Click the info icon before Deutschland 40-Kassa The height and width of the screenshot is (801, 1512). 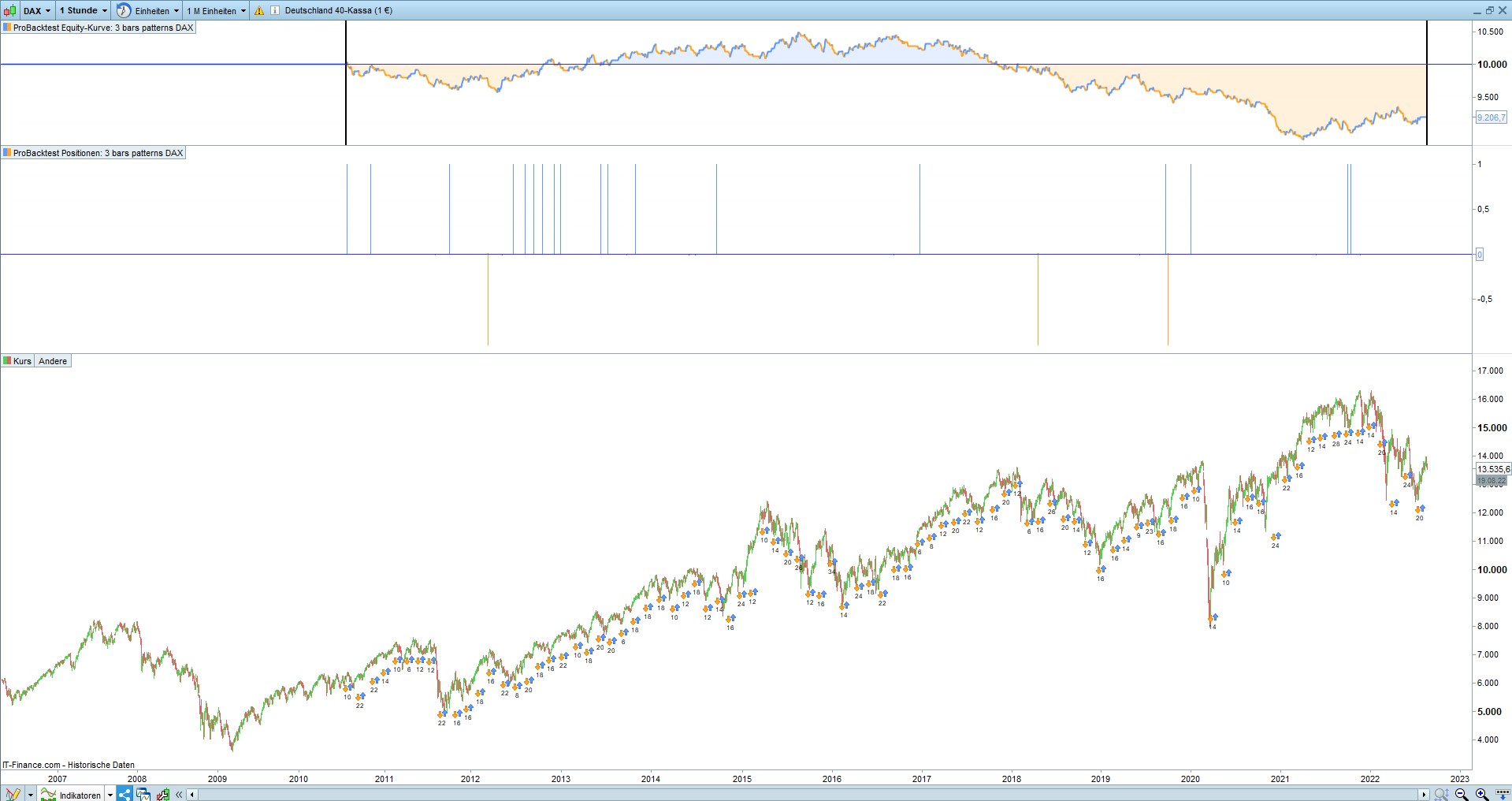[x=275, y=11]
